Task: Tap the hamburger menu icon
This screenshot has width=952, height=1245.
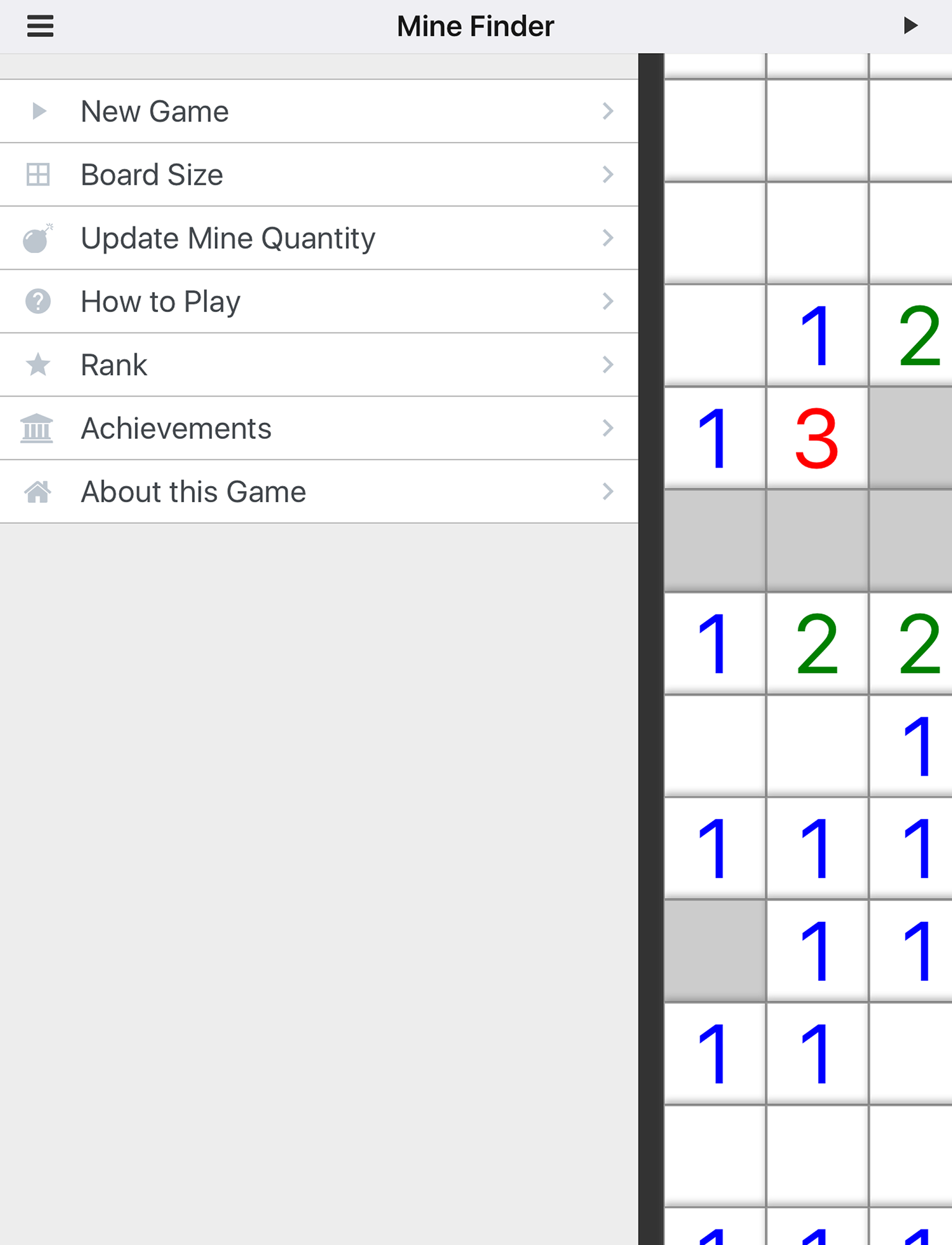Action: (x=40, y=26)
